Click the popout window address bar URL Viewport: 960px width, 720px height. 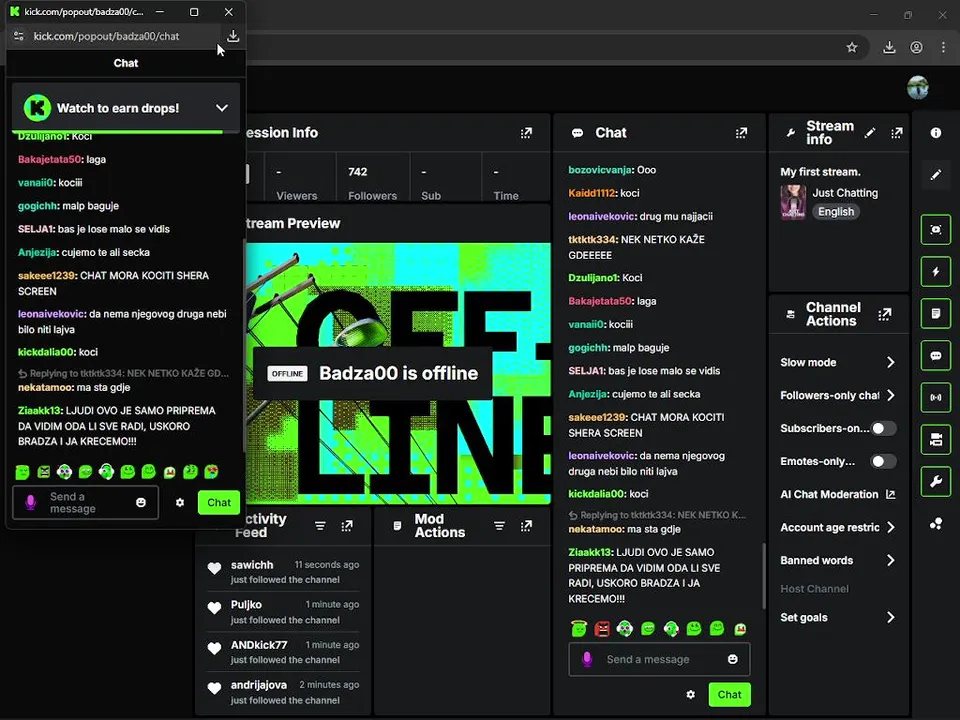107,36
